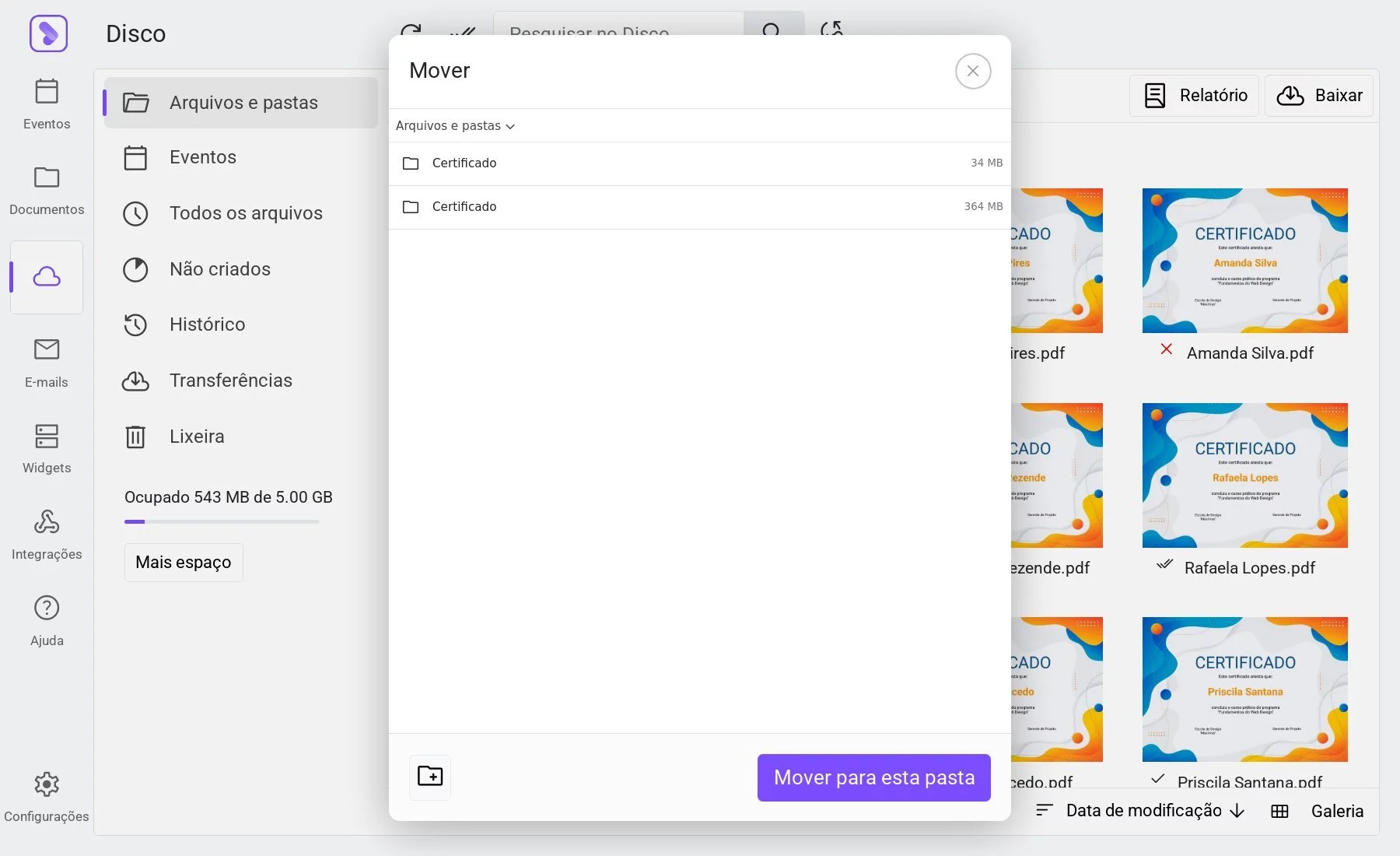Open Configurações gear icon
The image size is (1400, 856).
[x=47, y=796]
